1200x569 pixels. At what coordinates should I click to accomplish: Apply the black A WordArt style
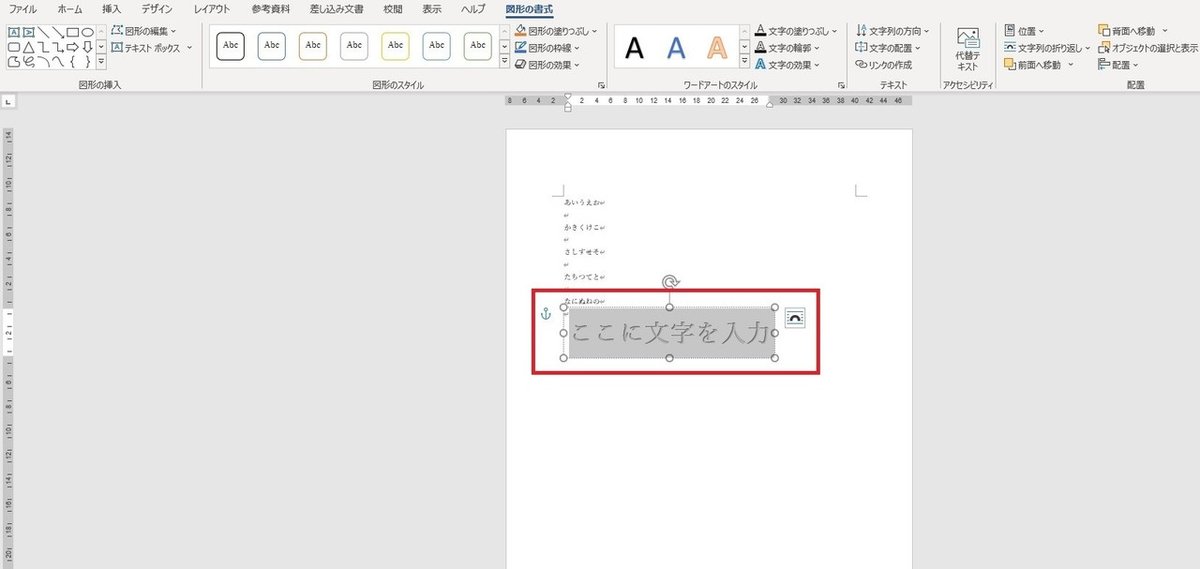pos(635,48)
